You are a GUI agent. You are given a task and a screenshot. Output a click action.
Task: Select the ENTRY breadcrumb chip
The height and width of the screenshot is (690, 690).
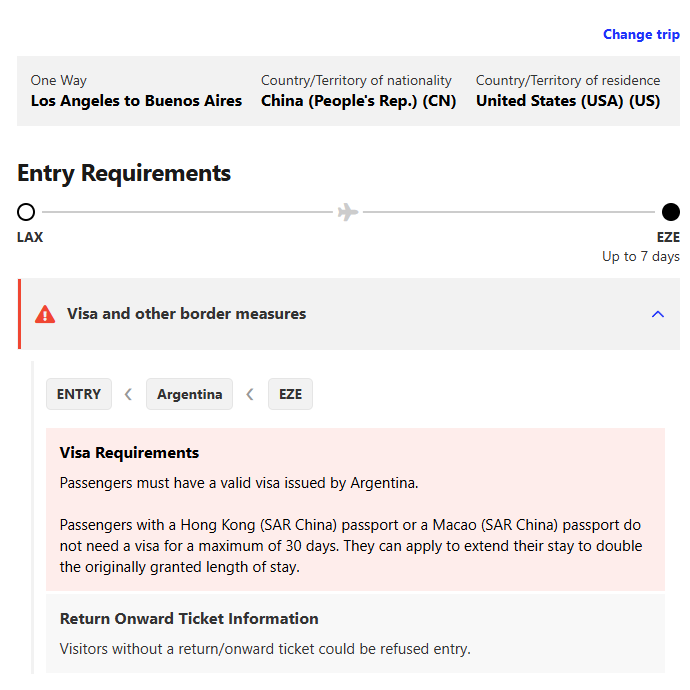pyautogui.click(x=79, y=394)
